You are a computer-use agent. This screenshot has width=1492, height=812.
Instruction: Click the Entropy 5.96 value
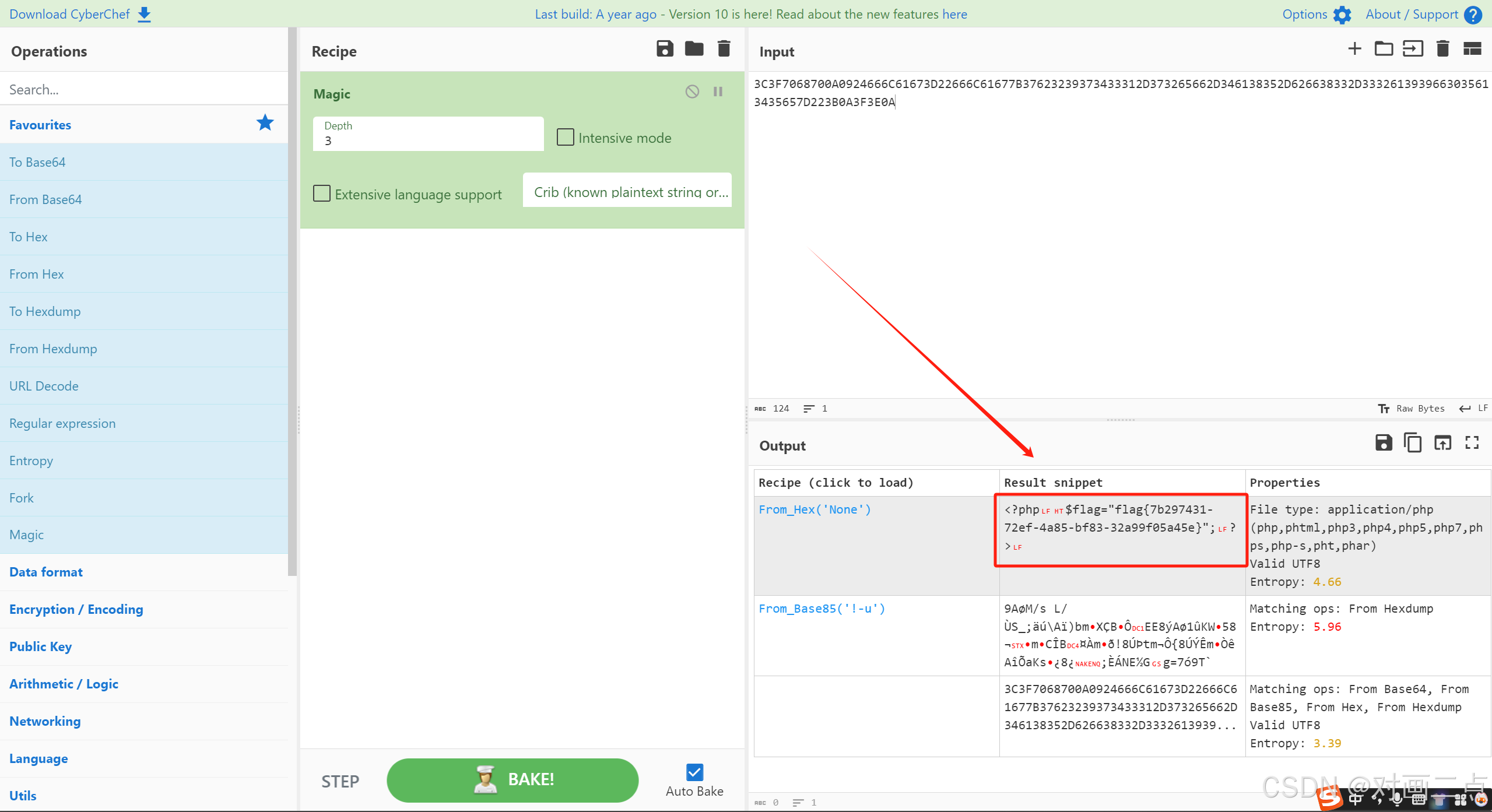(1327, 627)
